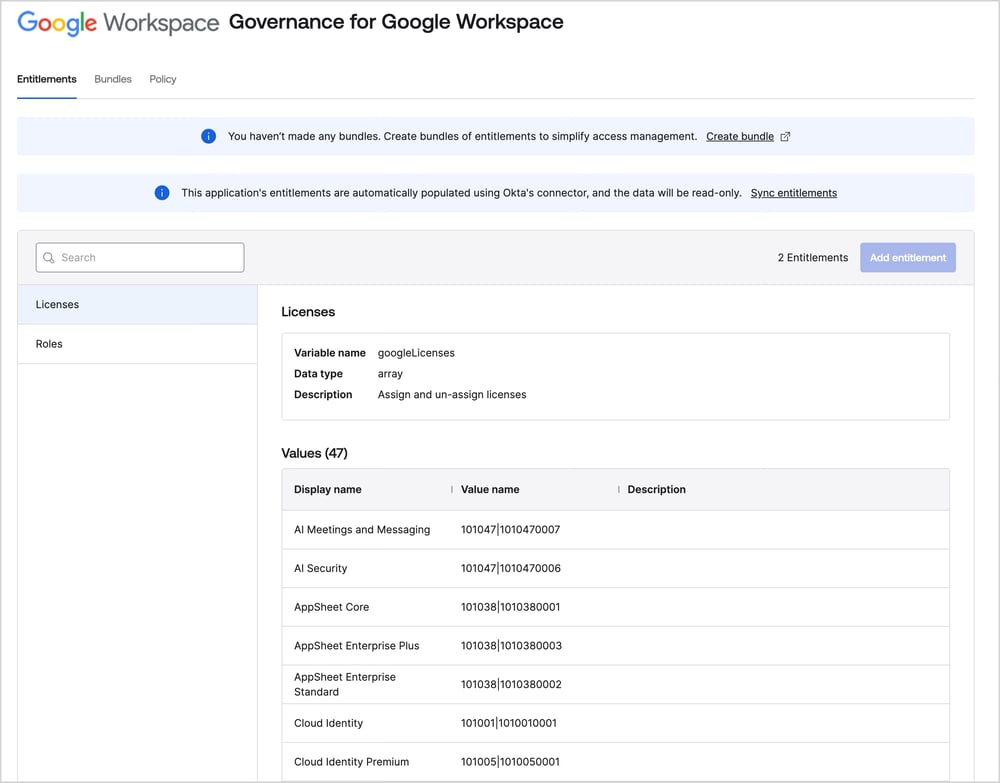Click the AppSheet Core display name
This screenshot has width=1000, height=783.
(x=332, y=607)
